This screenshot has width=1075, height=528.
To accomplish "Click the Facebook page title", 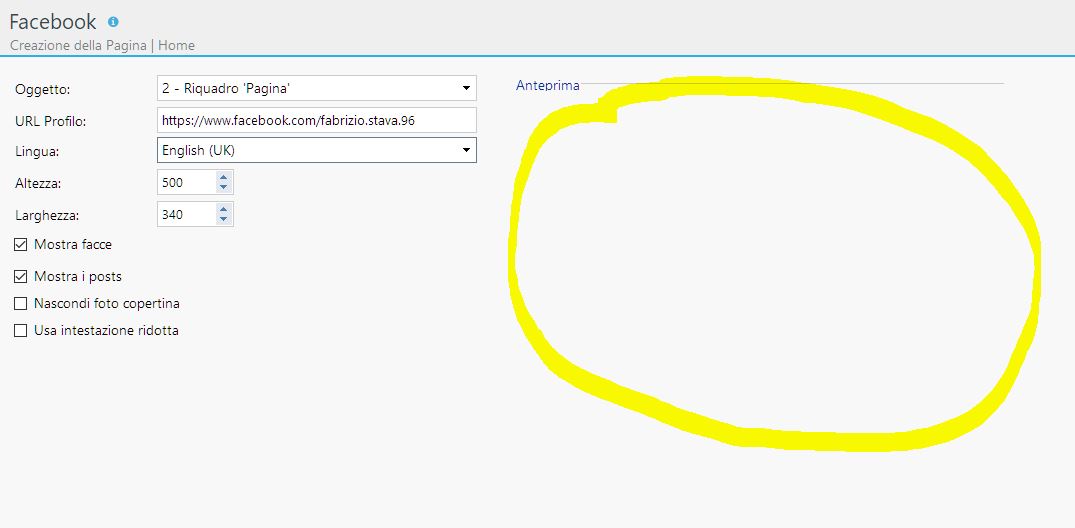I will [53, 22].
